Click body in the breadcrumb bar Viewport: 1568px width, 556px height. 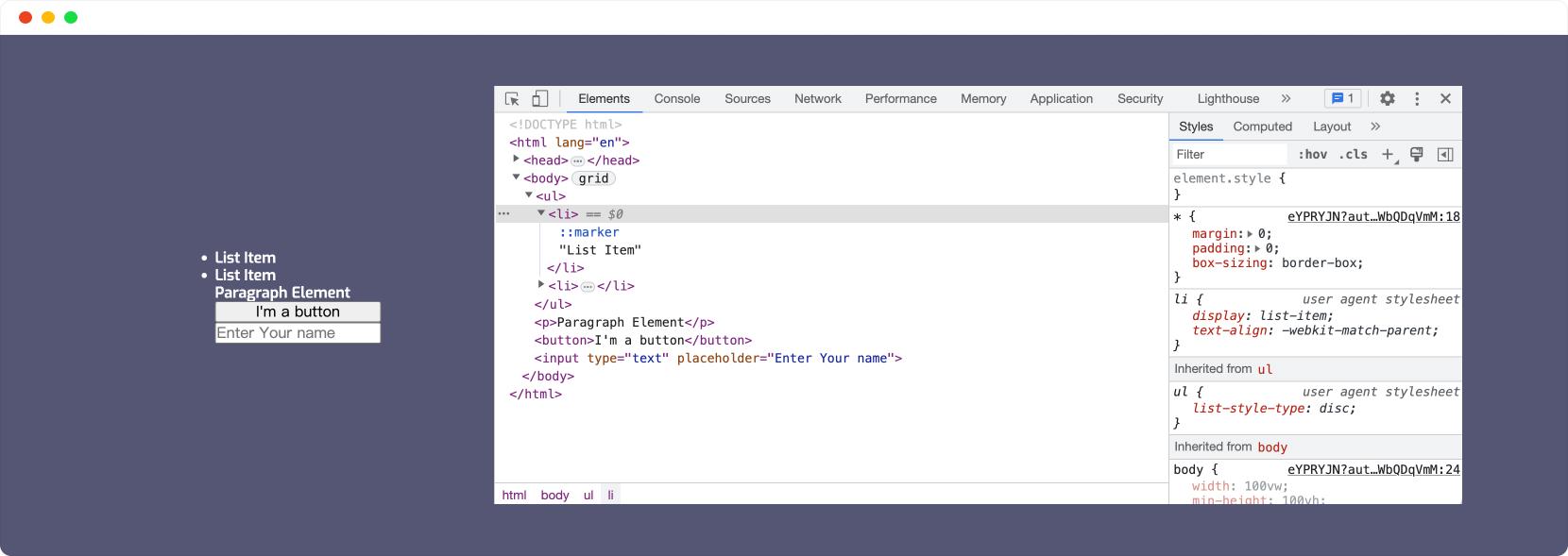point(554,495)
